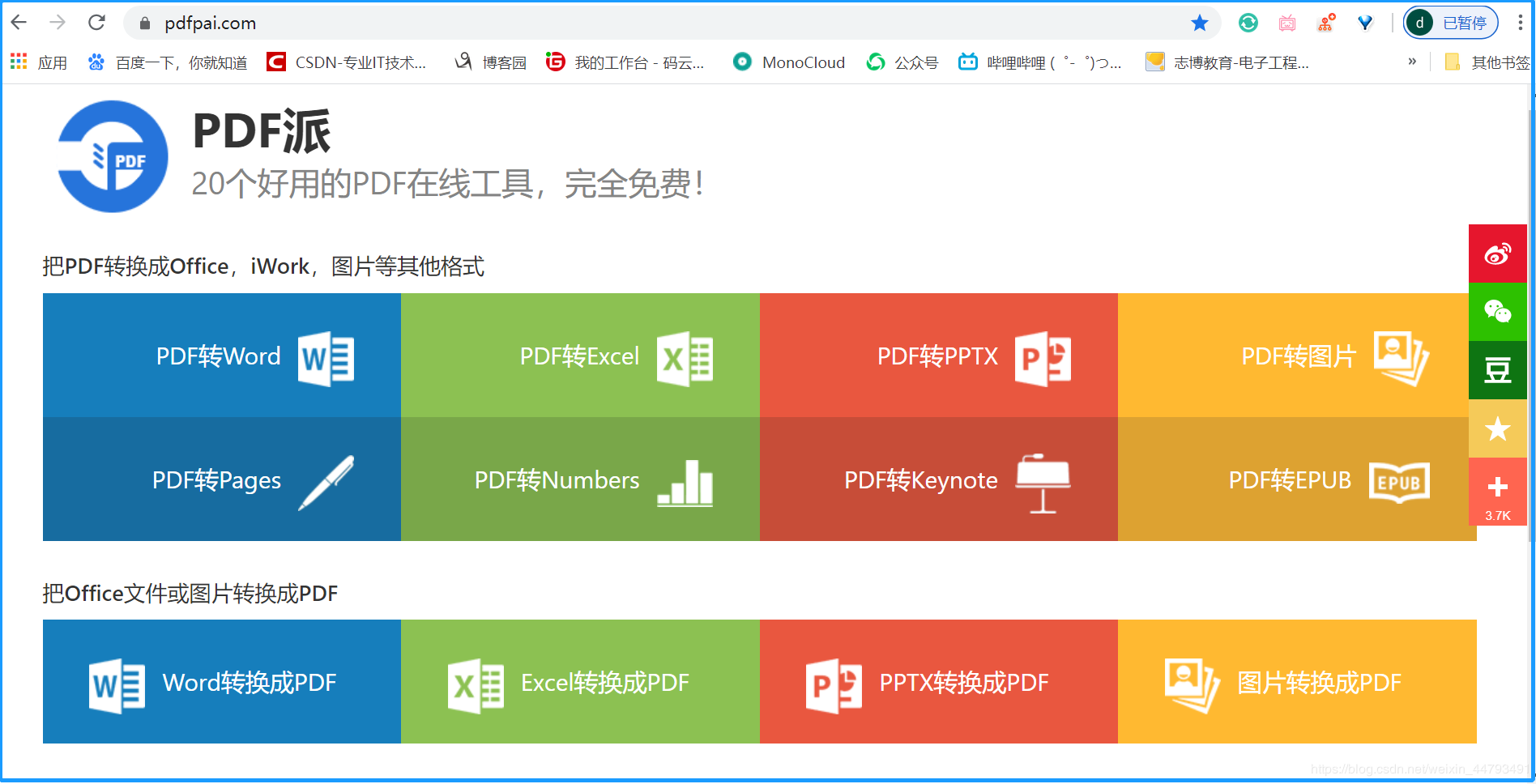
Task: Select the PDF转Word tile
Action: pos(222,356)
